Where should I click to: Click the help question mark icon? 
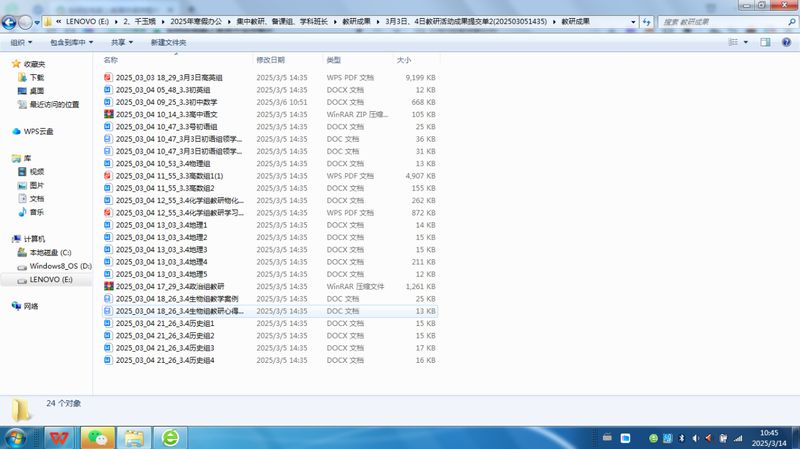click(x=786, y=42)
